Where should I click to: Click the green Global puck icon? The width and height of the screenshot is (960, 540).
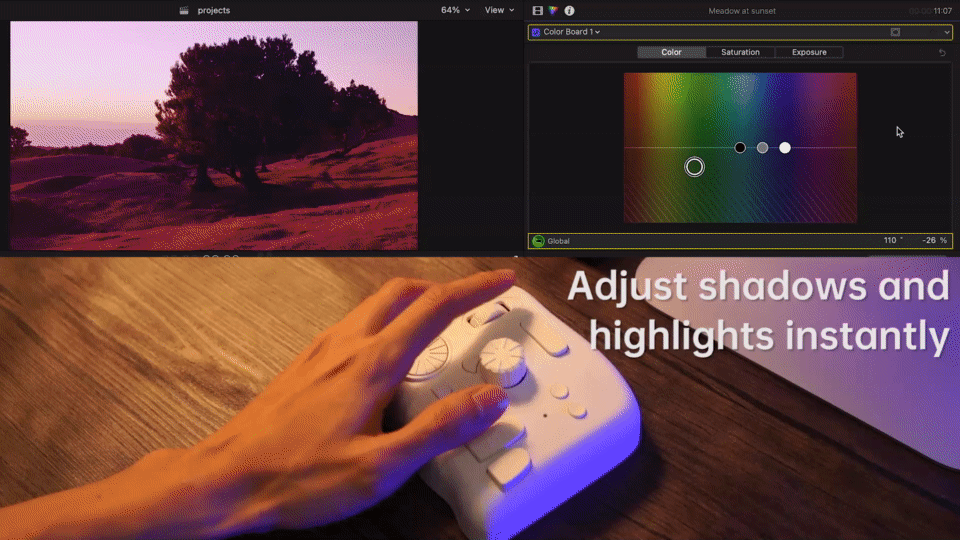coord(538,241)
